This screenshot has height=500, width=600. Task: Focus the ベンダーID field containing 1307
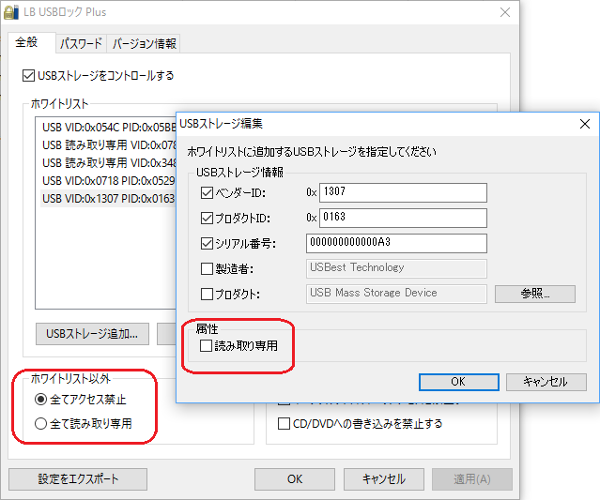[403, 192]
